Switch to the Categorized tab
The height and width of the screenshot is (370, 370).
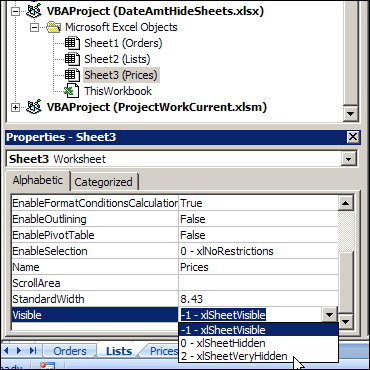click(x=103, y=182)
